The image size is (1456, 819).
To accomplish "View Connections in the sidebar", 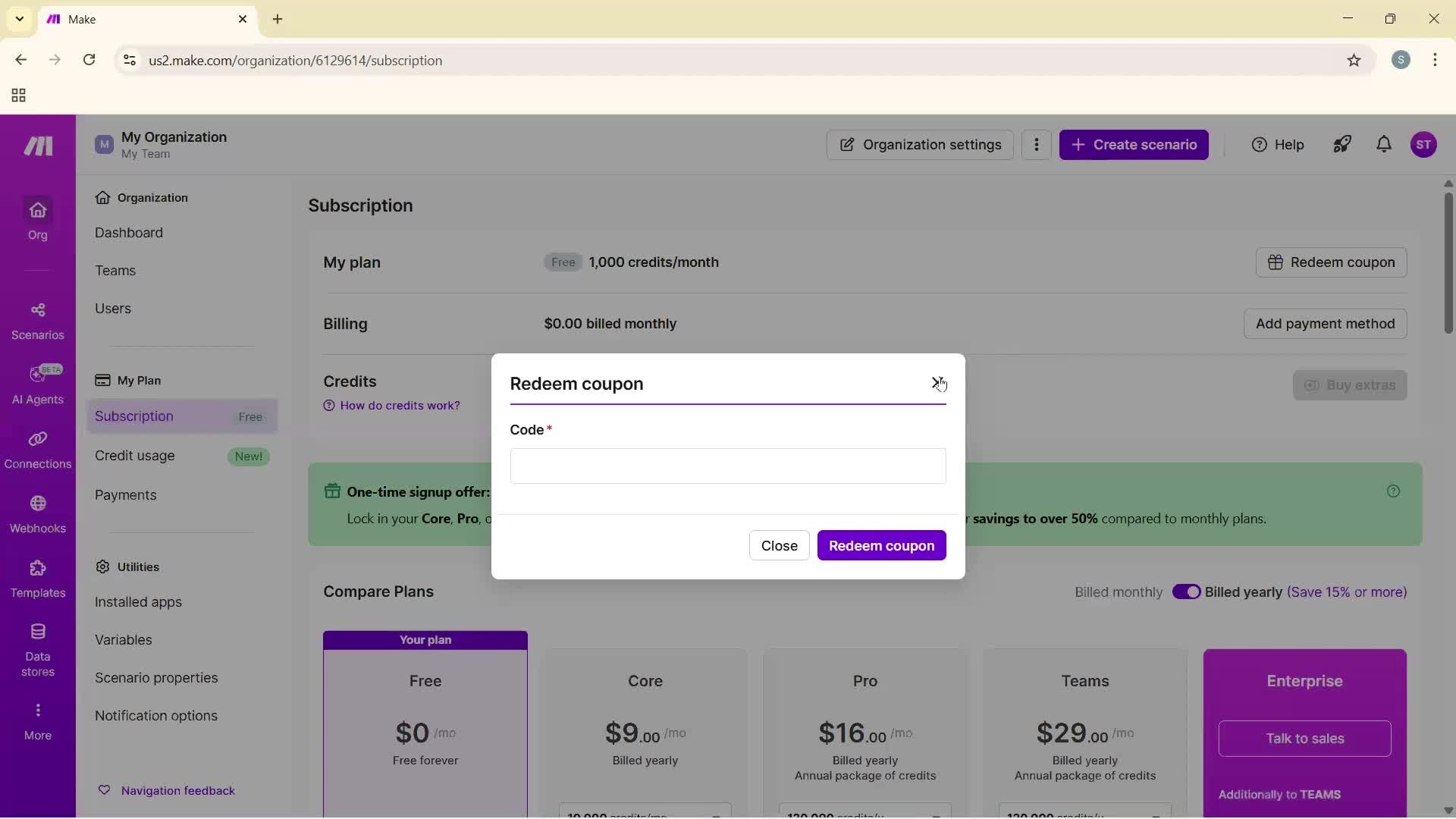I will pos(37,450).
